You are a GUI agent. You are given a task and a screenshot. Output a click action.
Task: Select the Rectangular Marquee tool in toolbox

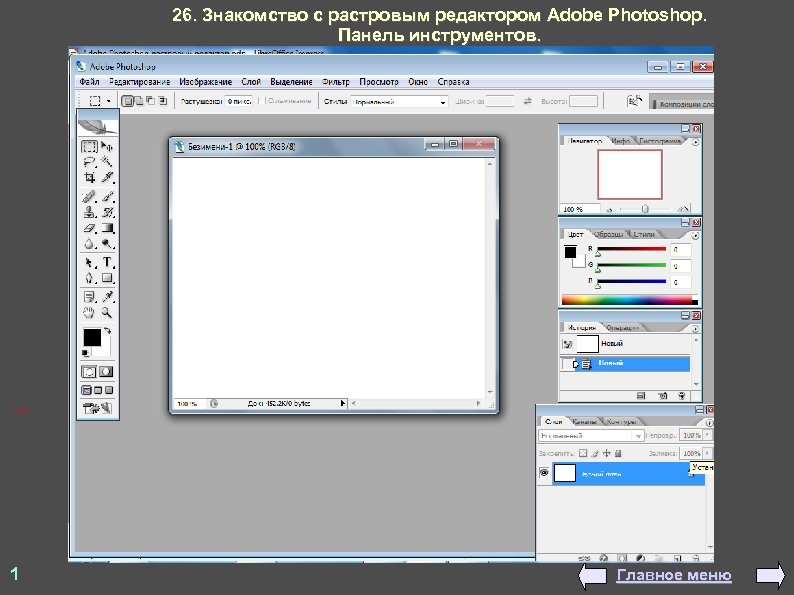pyautogui.click(x=89, y=146)
